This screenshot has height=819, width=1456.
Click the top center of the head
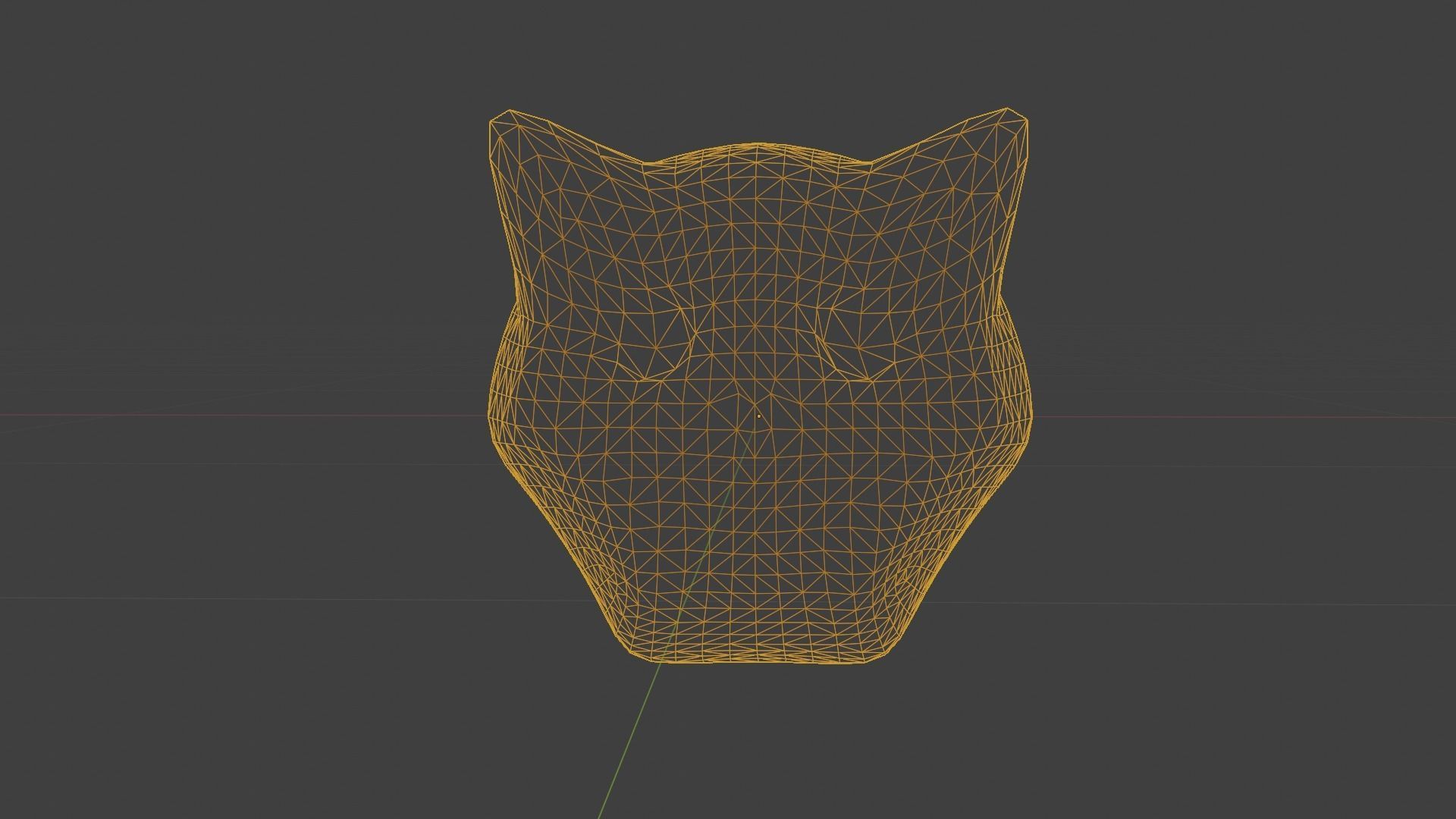click(758, 144)
